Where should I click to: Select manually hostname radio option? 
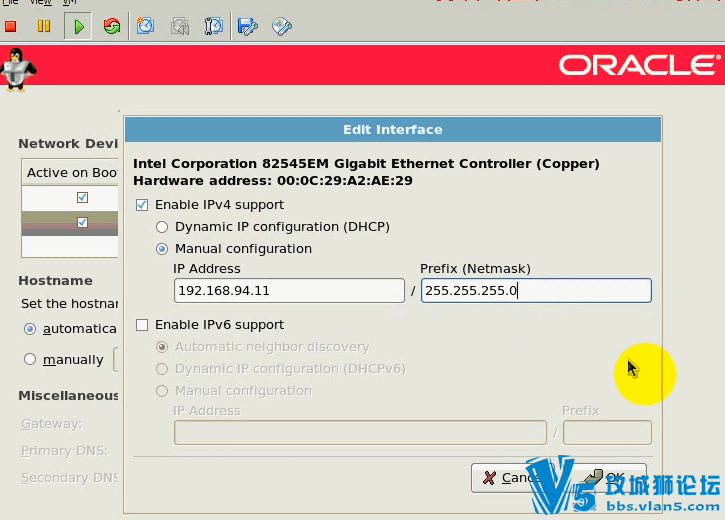[30, 359]
